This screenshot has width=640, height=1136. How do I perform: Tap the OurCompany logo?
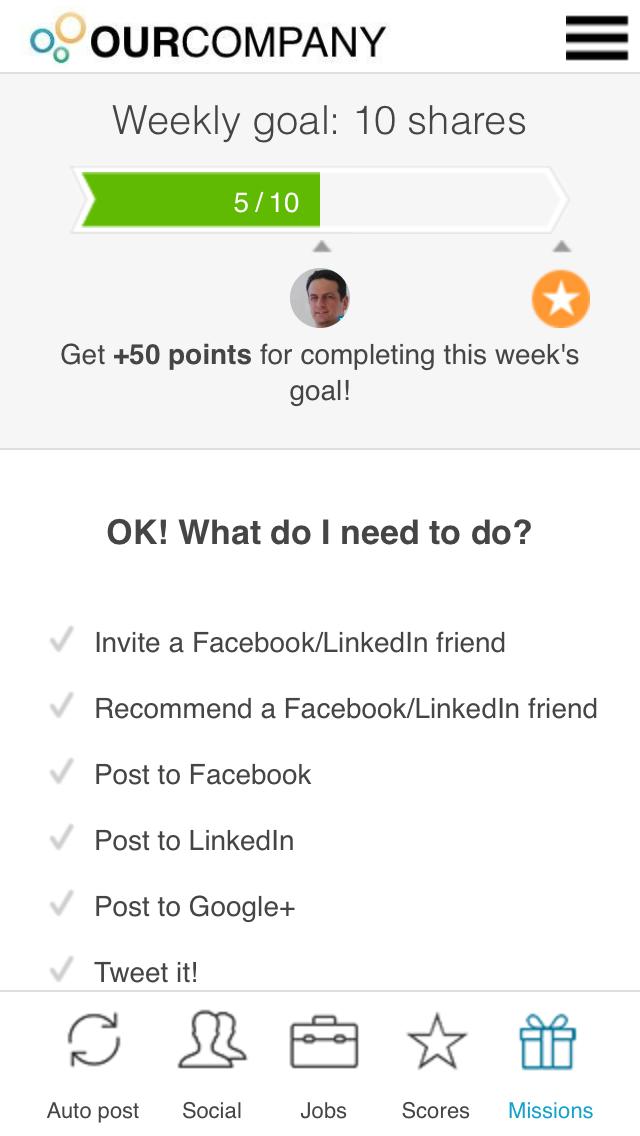pyautogui.click(x=208, y=38)
